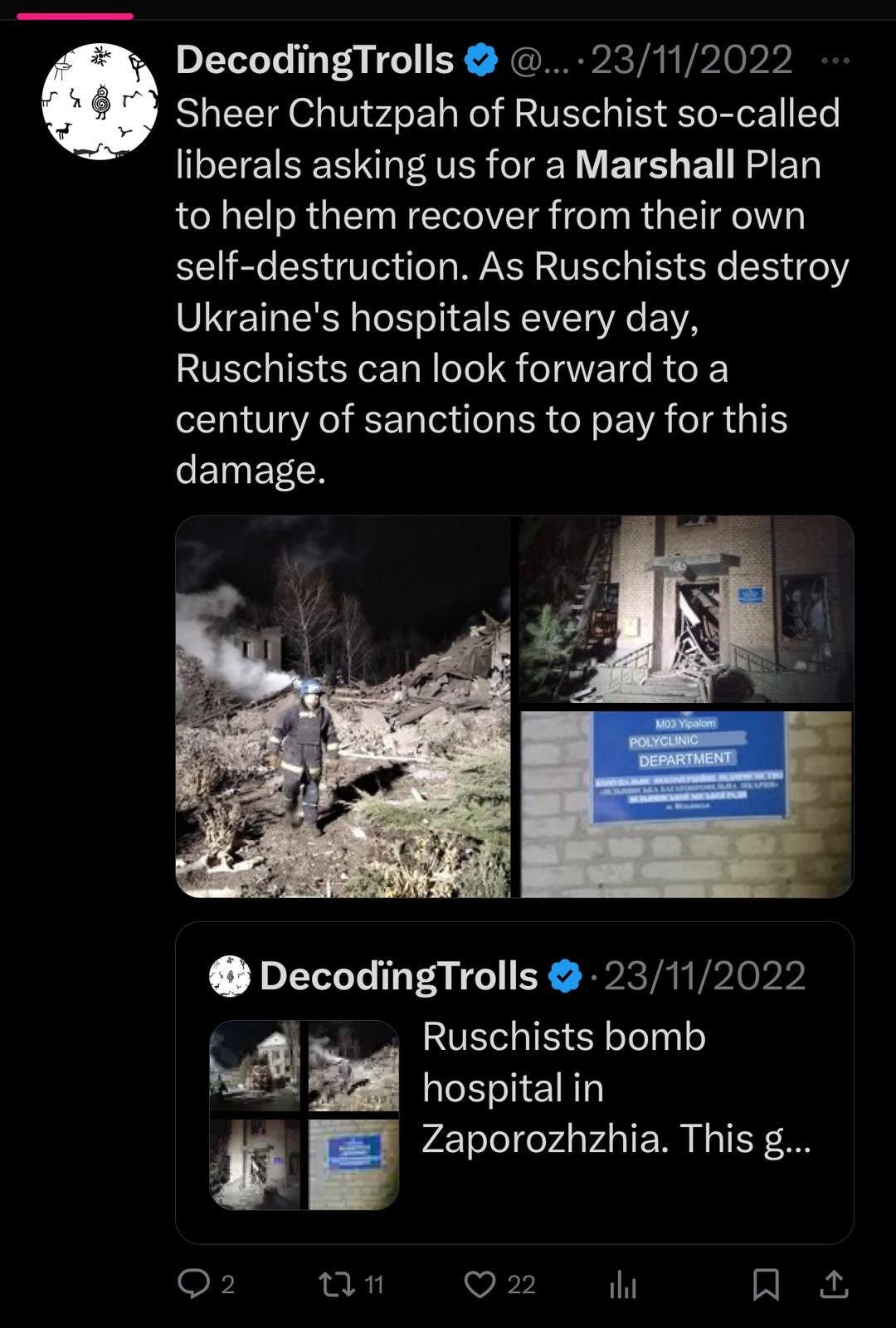
Task: Open quoted tweet's image thumbnail grid
Action: pyautogui.click(x=304, y=1115)
